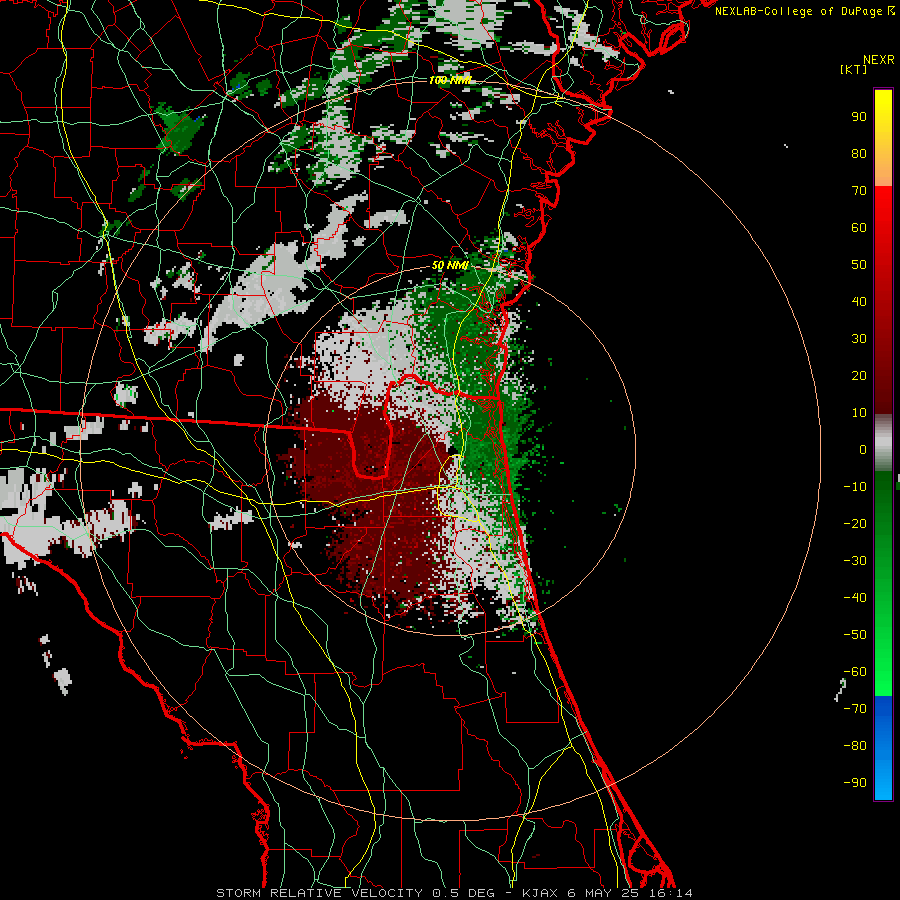Click the -80 value on the velocity scale

point(855,746)
